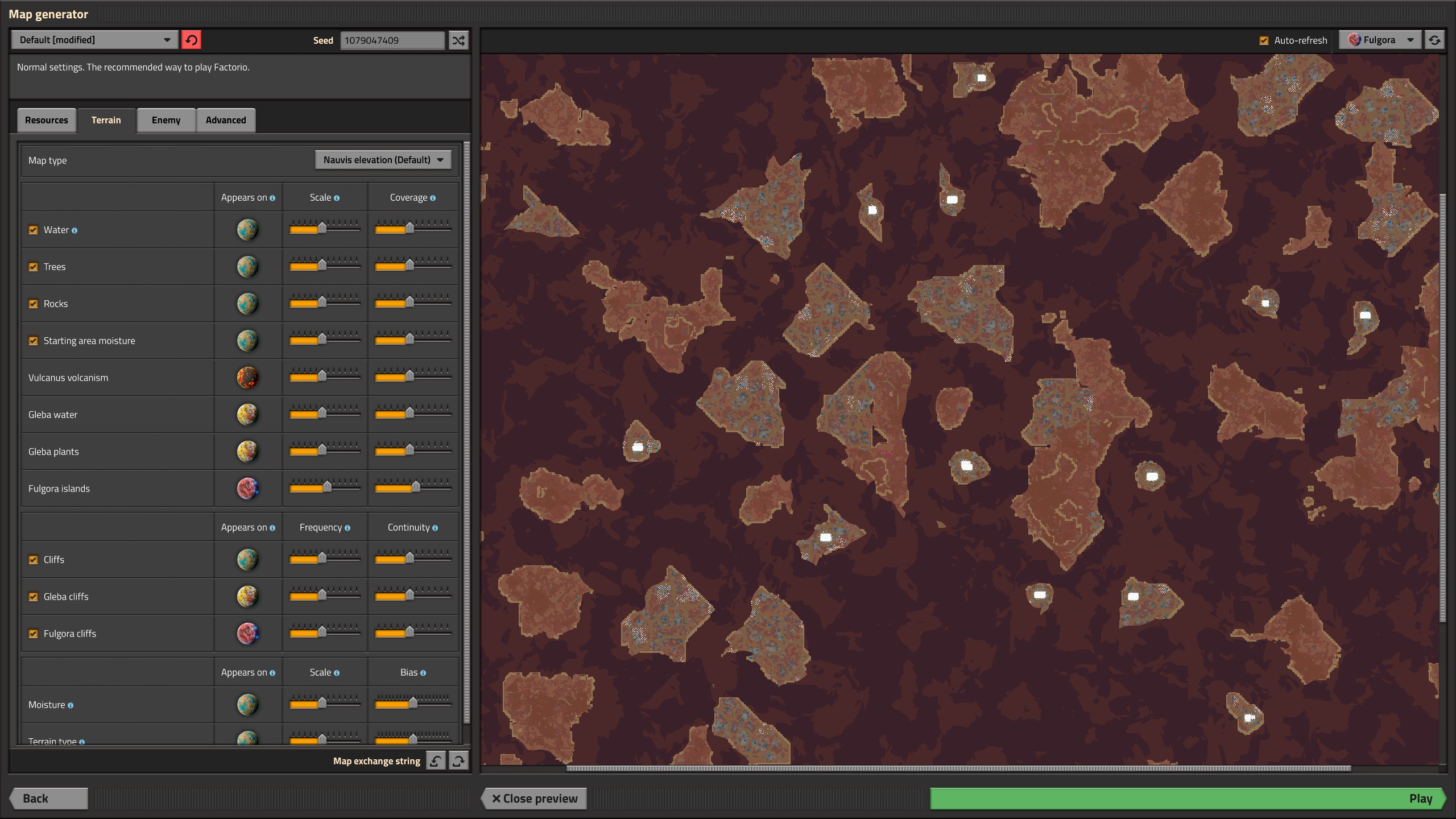
Task: Click the map preview horizontal scrollbar
Action: [x=958, y=768]
